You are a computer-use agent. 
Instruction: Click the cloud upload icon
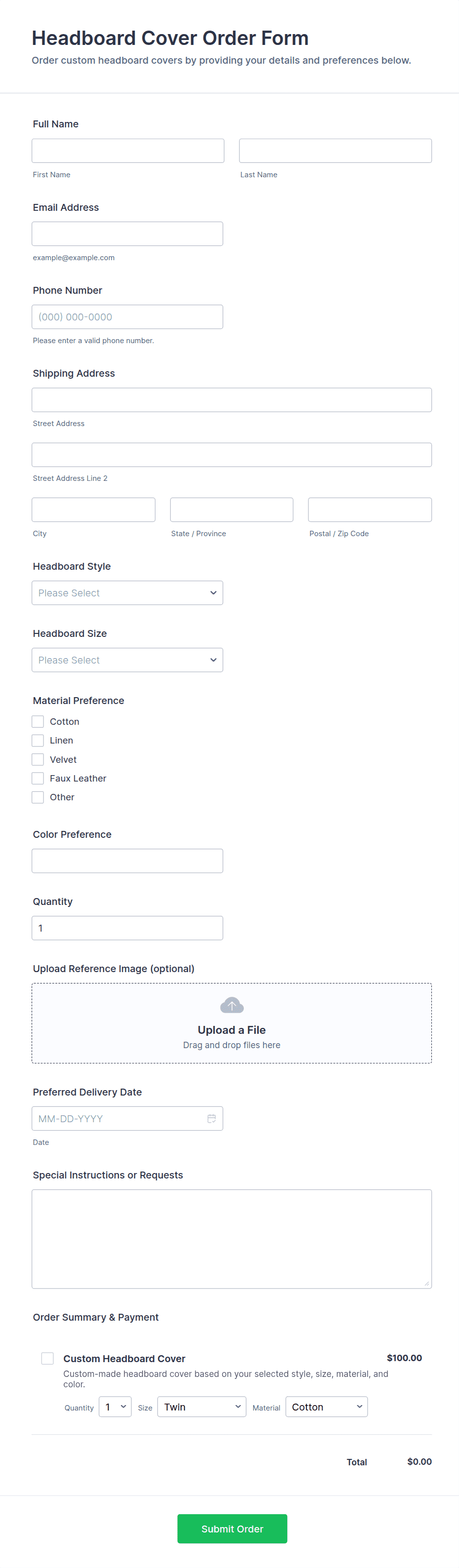(231, 1005)
